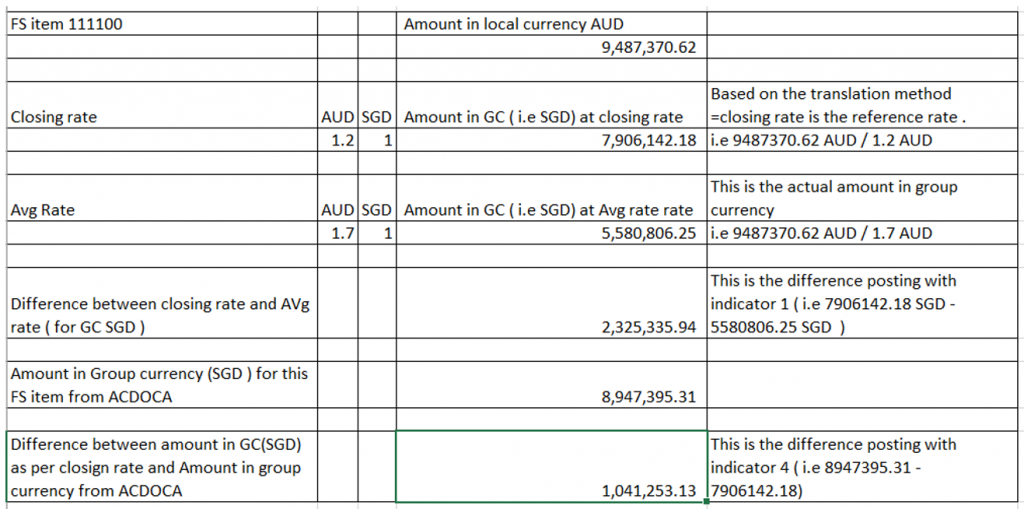This screenshot has height=509, width=1024.
Task: Select 'Amount in Group currency (SGD ) for this FS item' cell
Action: pyautogui.click(x=161, y=384)
